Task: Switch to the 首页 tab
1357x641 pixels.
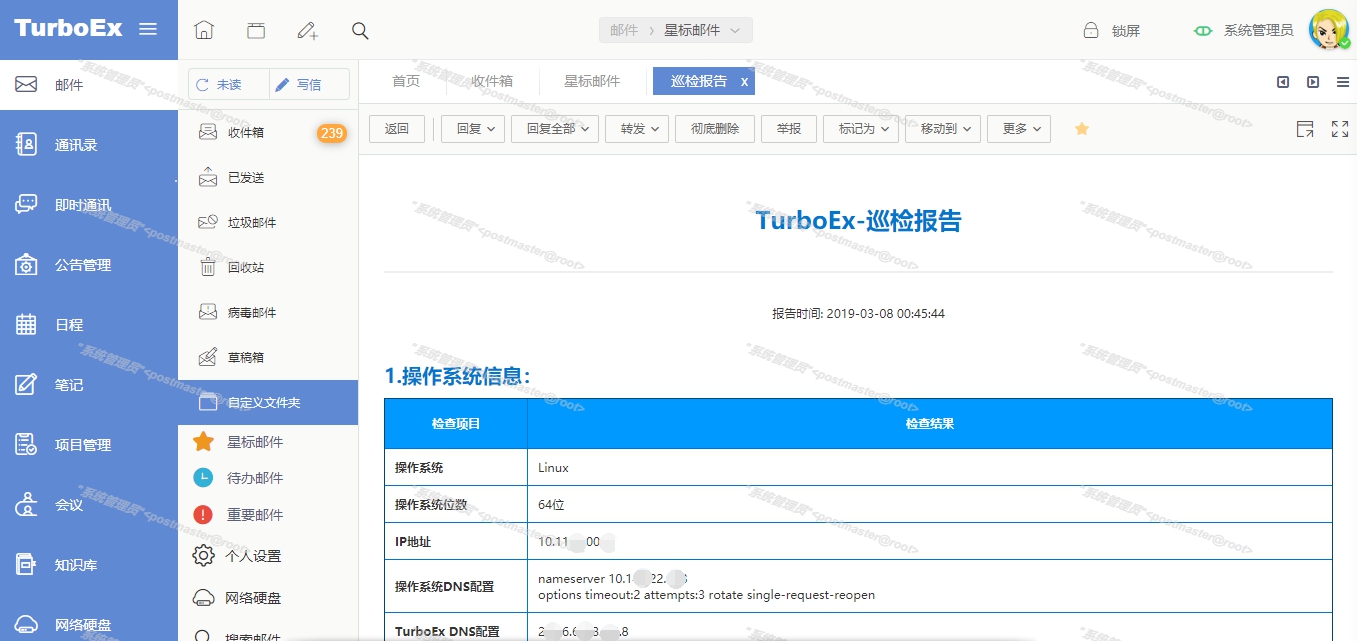Action: coord(406,81)
